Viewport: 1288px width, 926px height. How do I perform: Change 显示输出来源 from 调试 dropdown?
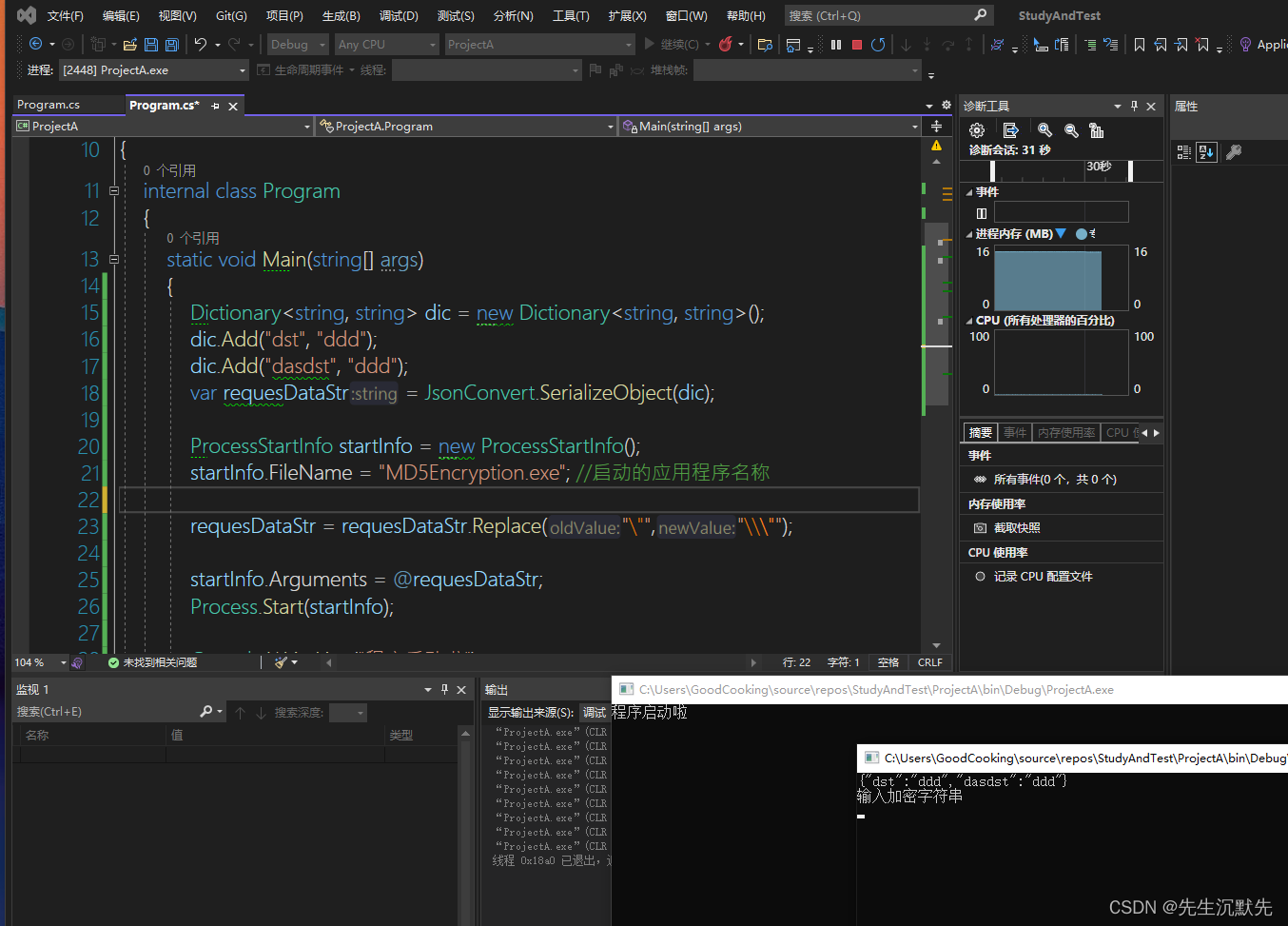594,711
